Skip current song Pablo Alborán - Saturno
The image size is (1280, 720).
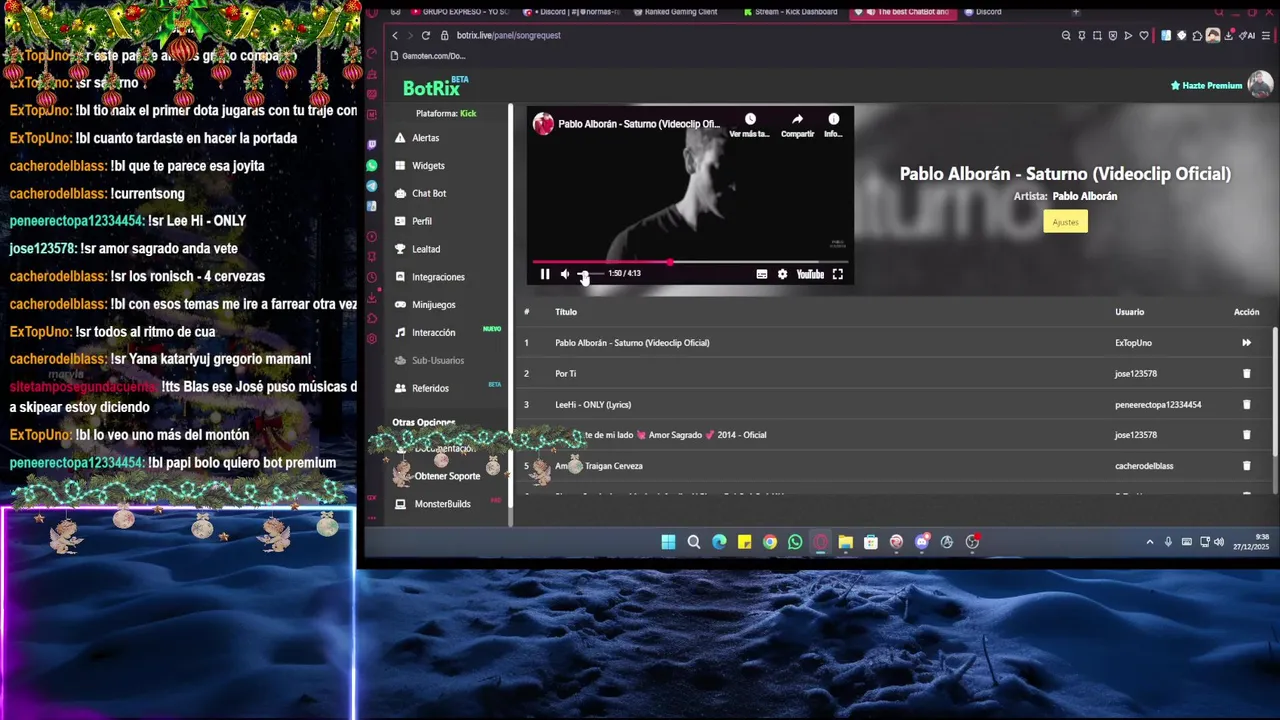[1246, 343]
